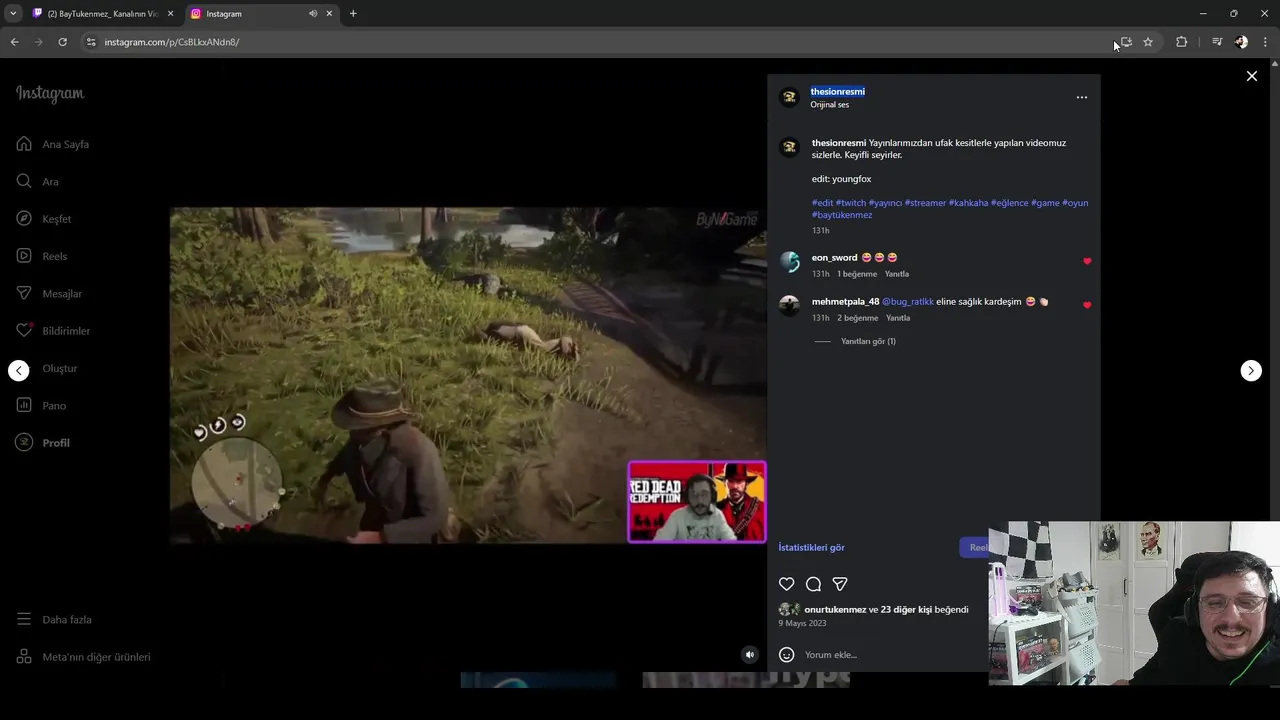Switch to the BayTukenmez Twitch tab
The image size is (1280, 720).
pos(102,14)
